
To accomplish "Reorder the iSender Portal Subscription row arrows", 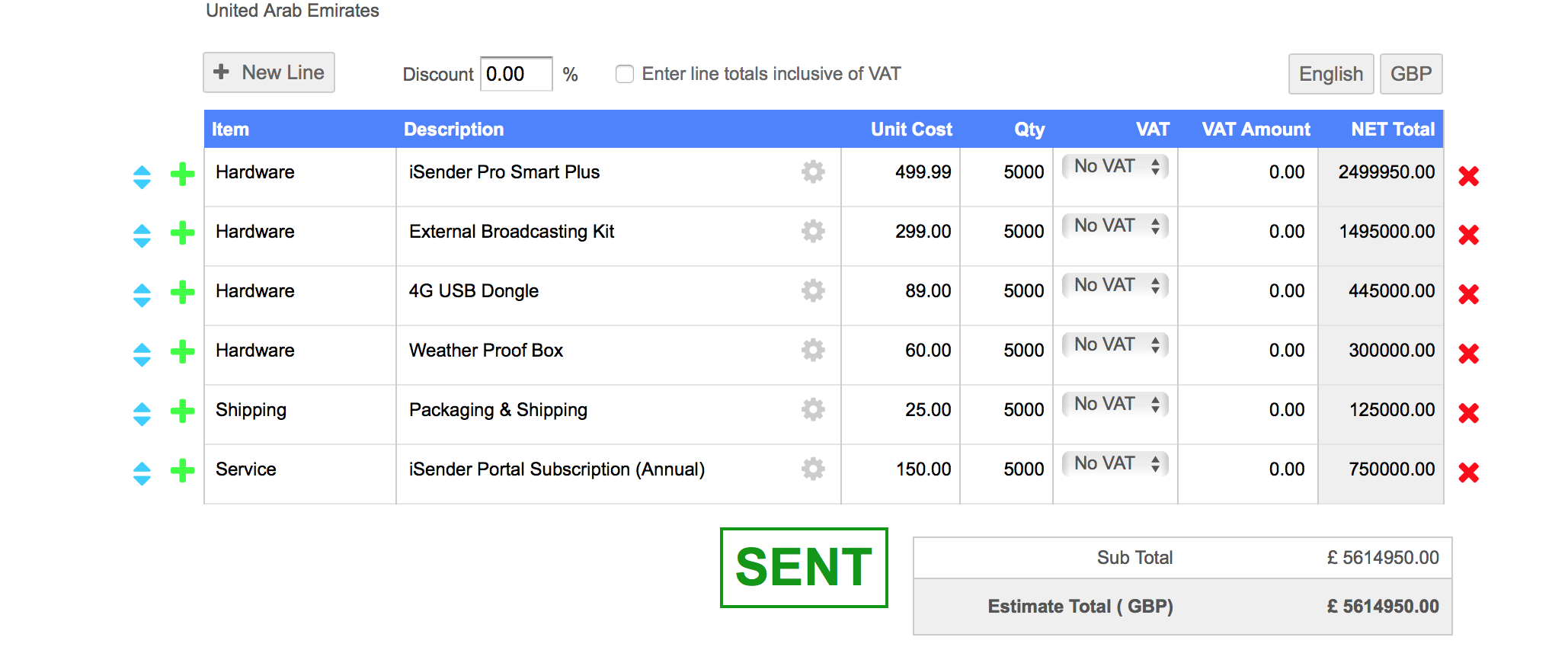I will point(142,474).
